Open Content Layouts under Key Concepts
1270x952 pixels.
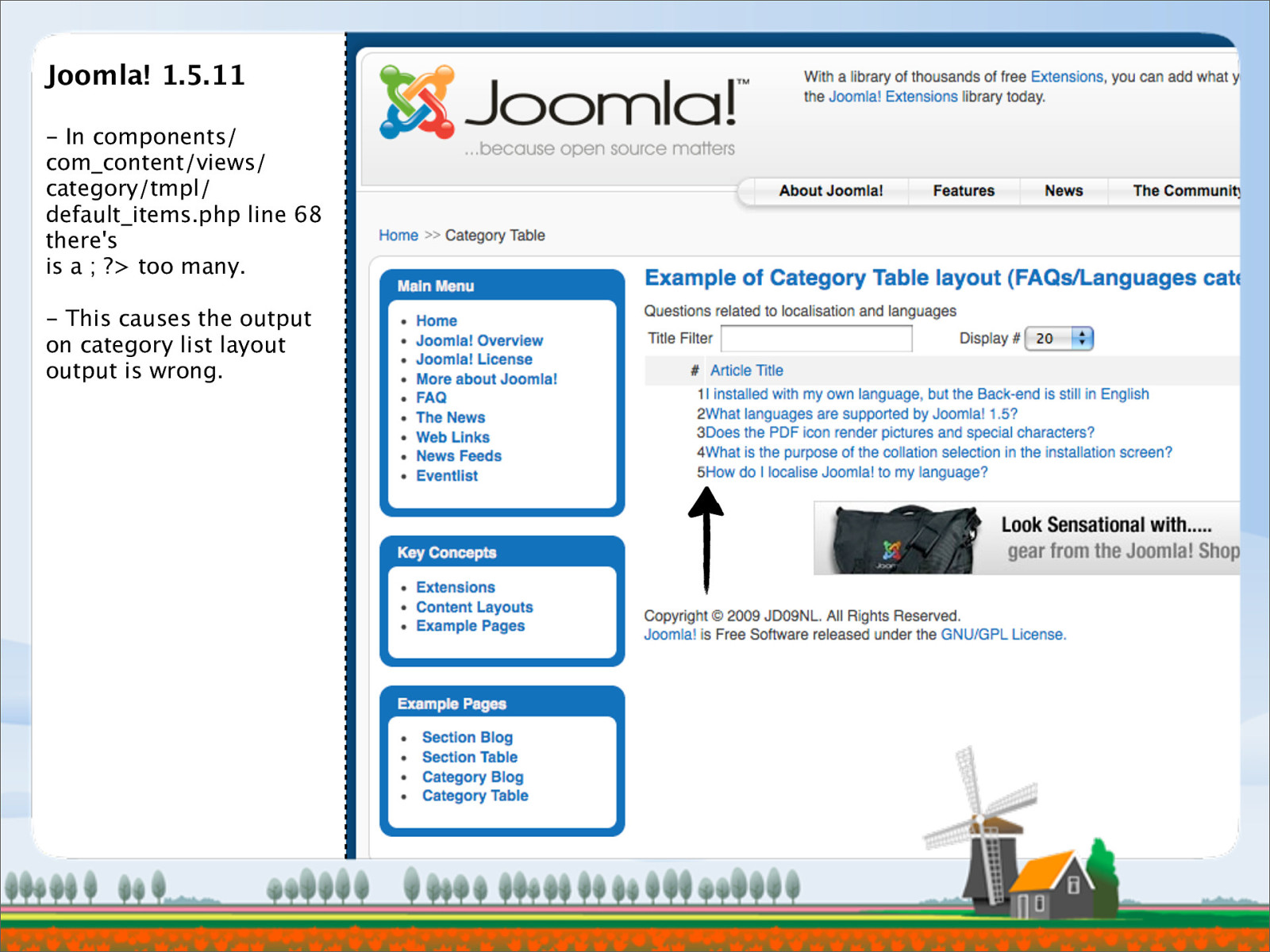475,607
